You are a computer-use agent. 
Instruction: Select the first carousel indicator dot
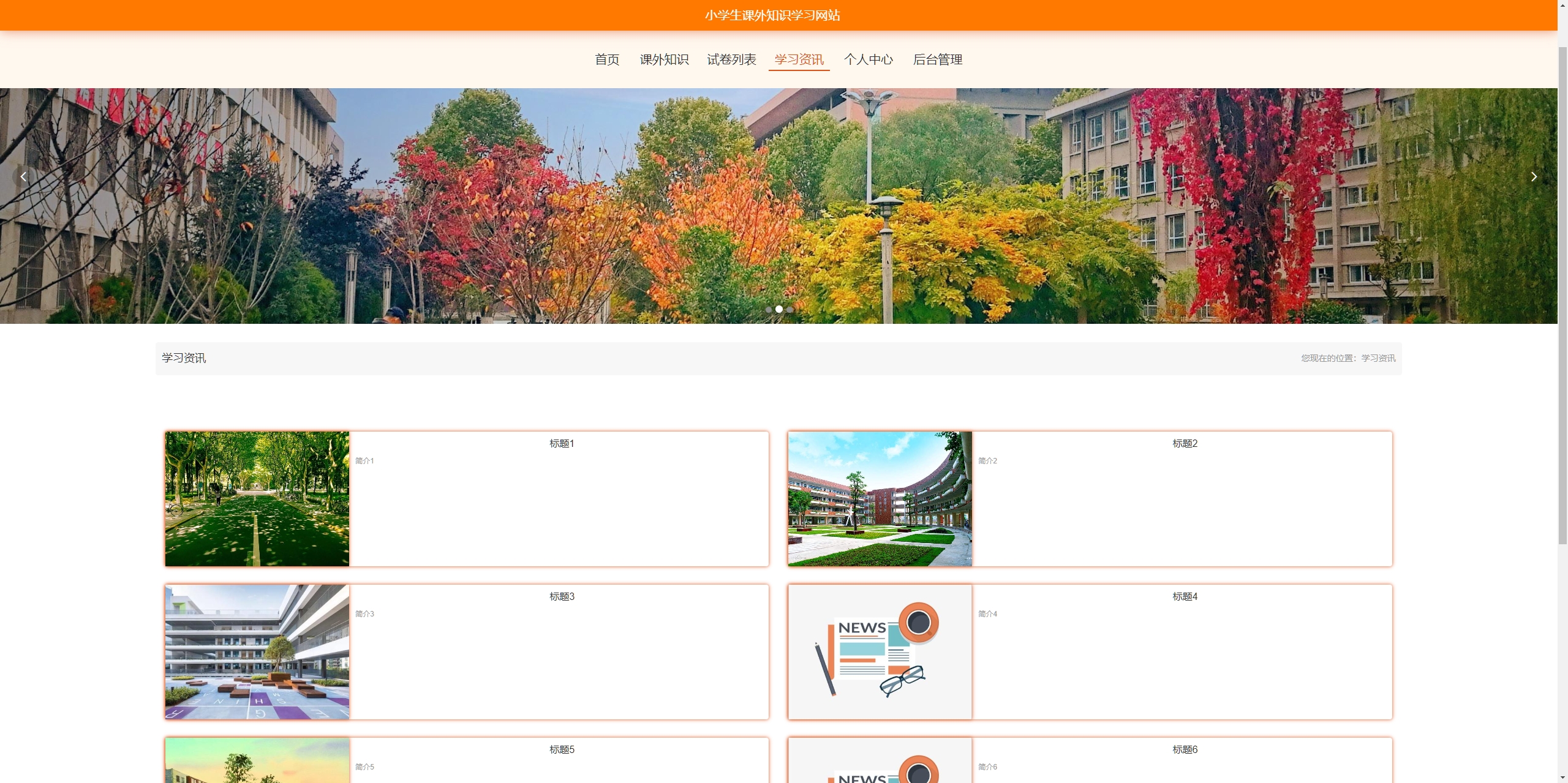coord(768,309)
